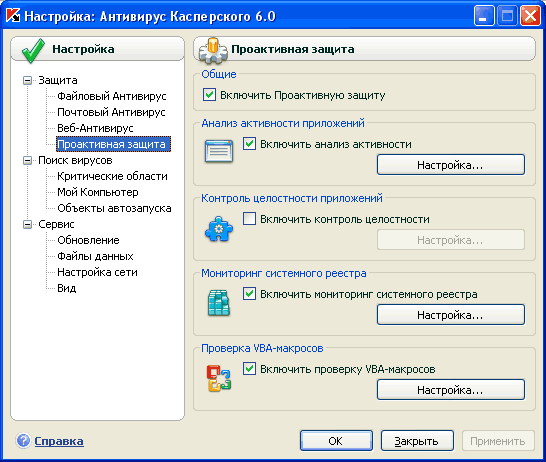The height and width of the screenshot is (462, 546).
Task: Collapse the Сервис tree node
Action: (27, 225)
